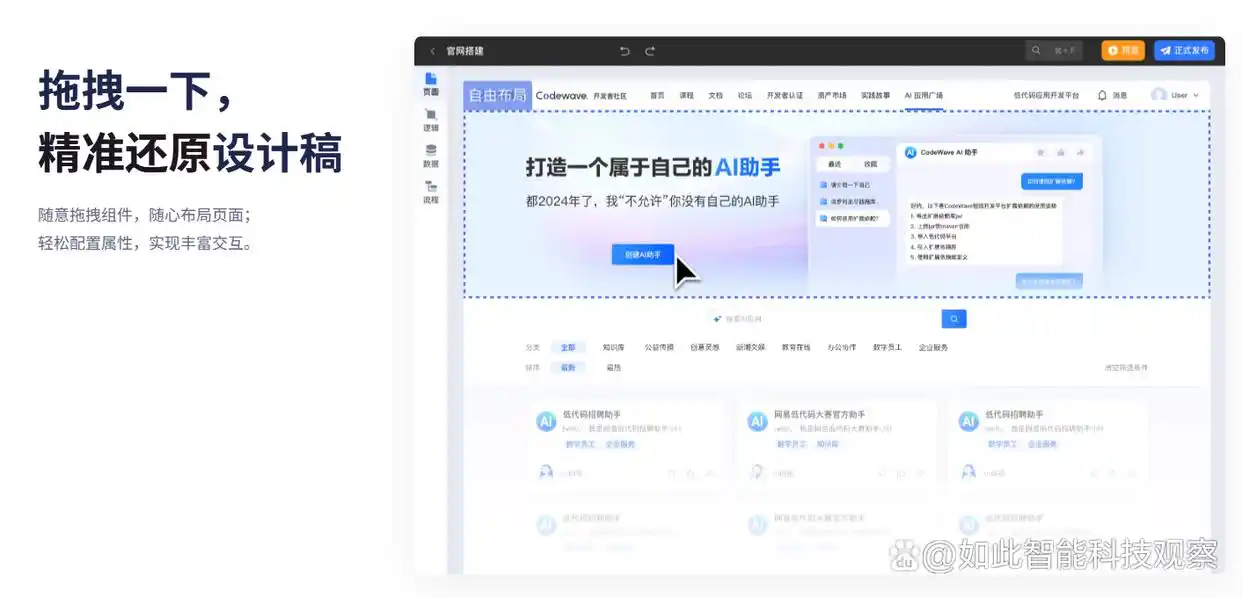
Task: Choose the 办公协作 category
Action: point(841,347)
